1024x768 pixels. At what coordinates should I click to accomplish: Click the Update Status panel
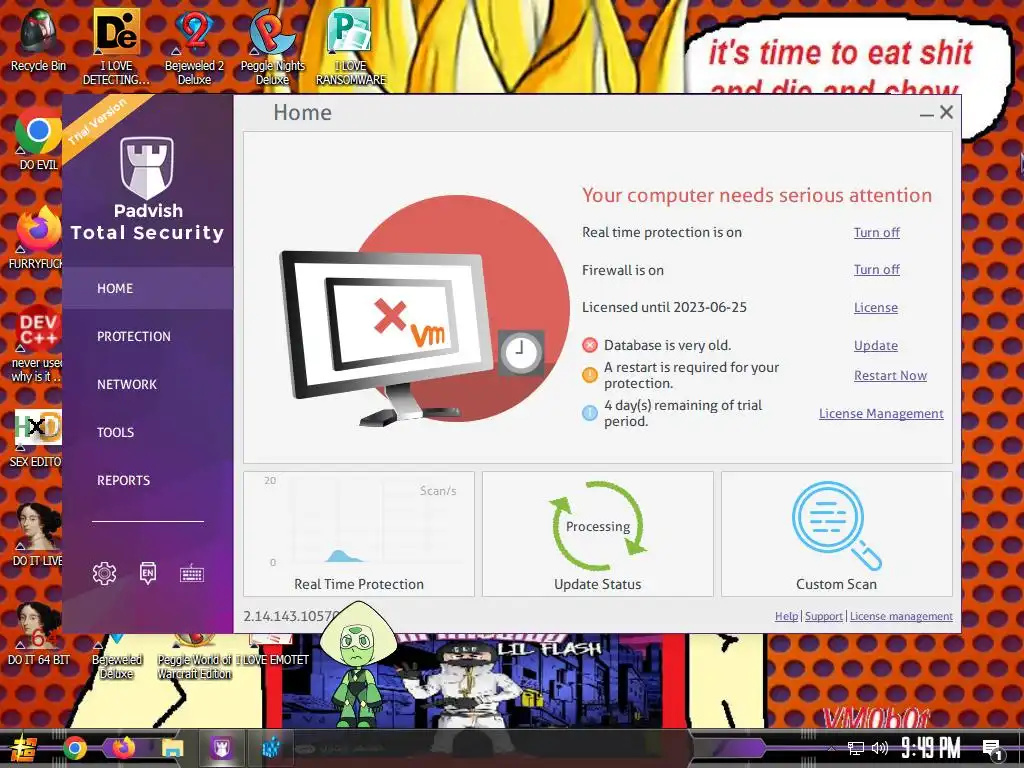point(598,534)
